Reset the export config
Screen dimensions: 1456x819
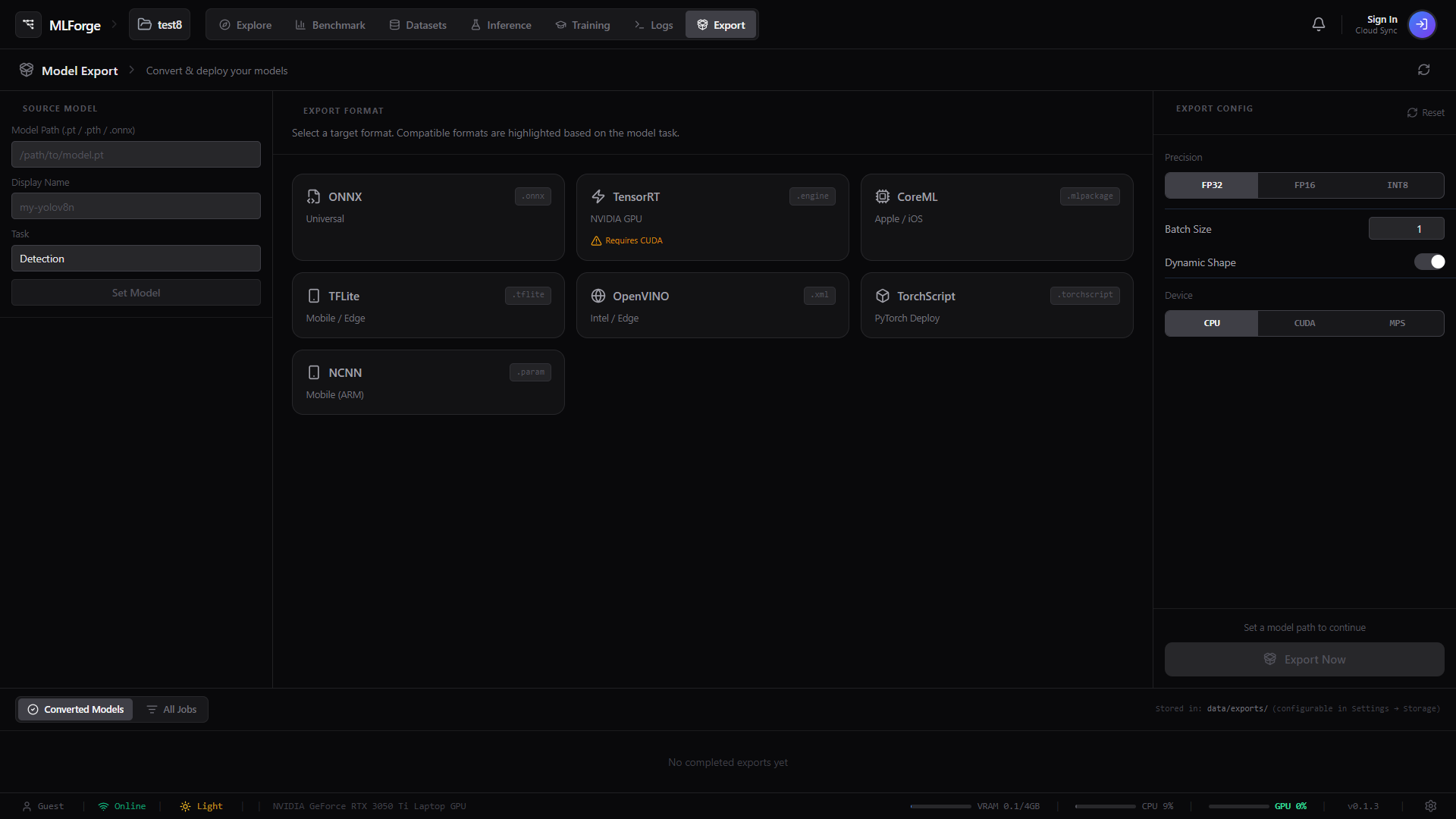pyautogui.click(x=1426, y=112)
